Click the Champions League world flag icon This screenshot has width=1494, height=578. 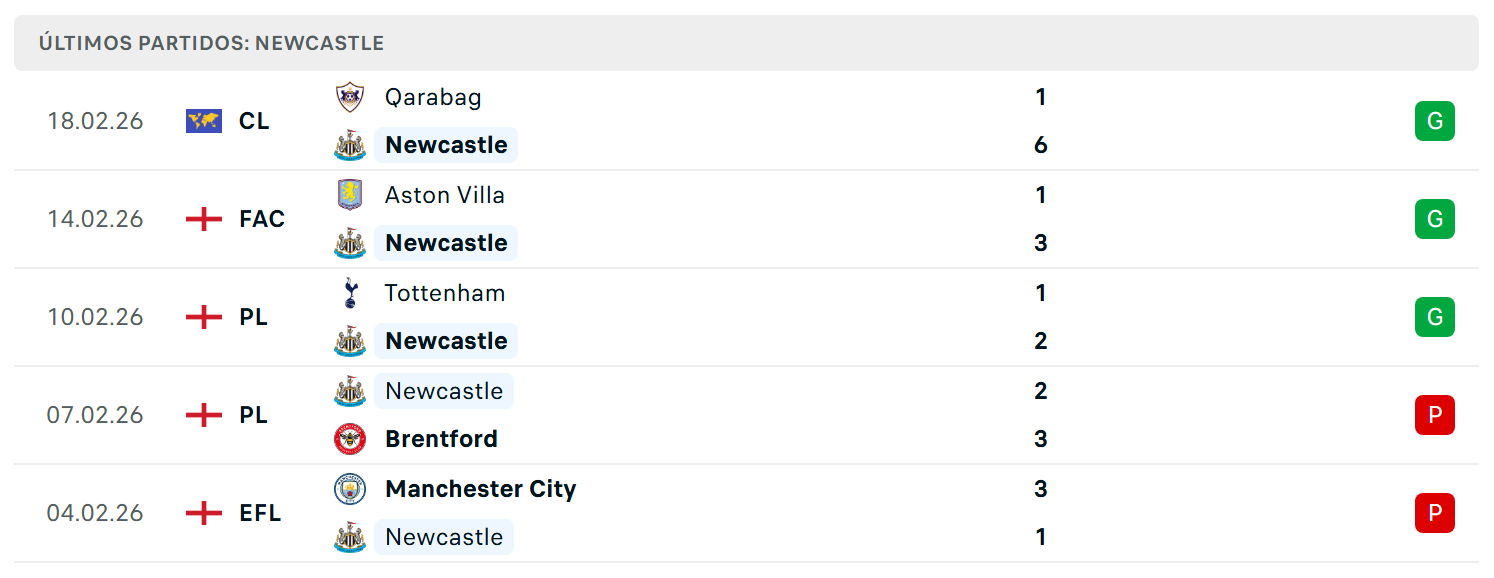(x=204, y=121)
